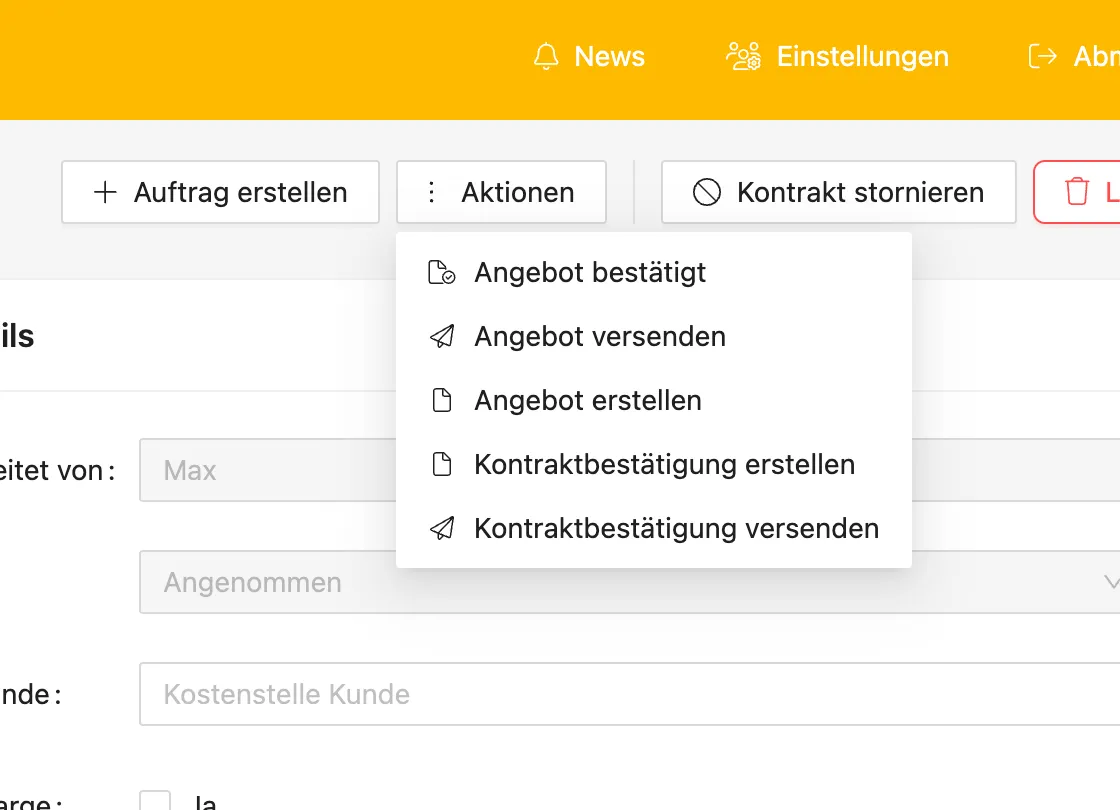
Task: Focus the Kostenstelle Kunde input field
Action: 630,694
